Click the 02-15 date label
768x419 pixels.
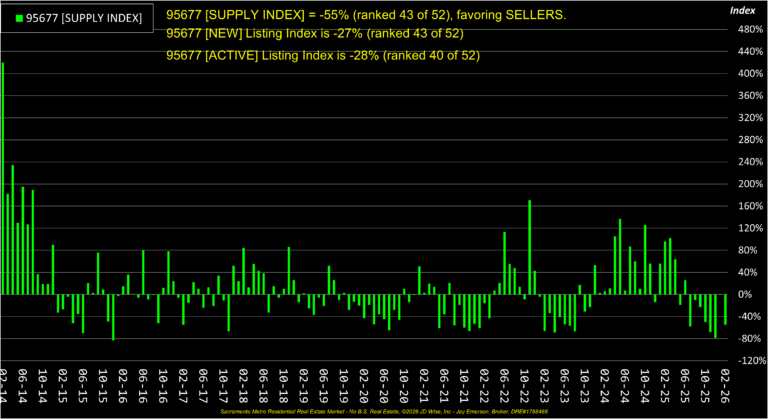63,386
